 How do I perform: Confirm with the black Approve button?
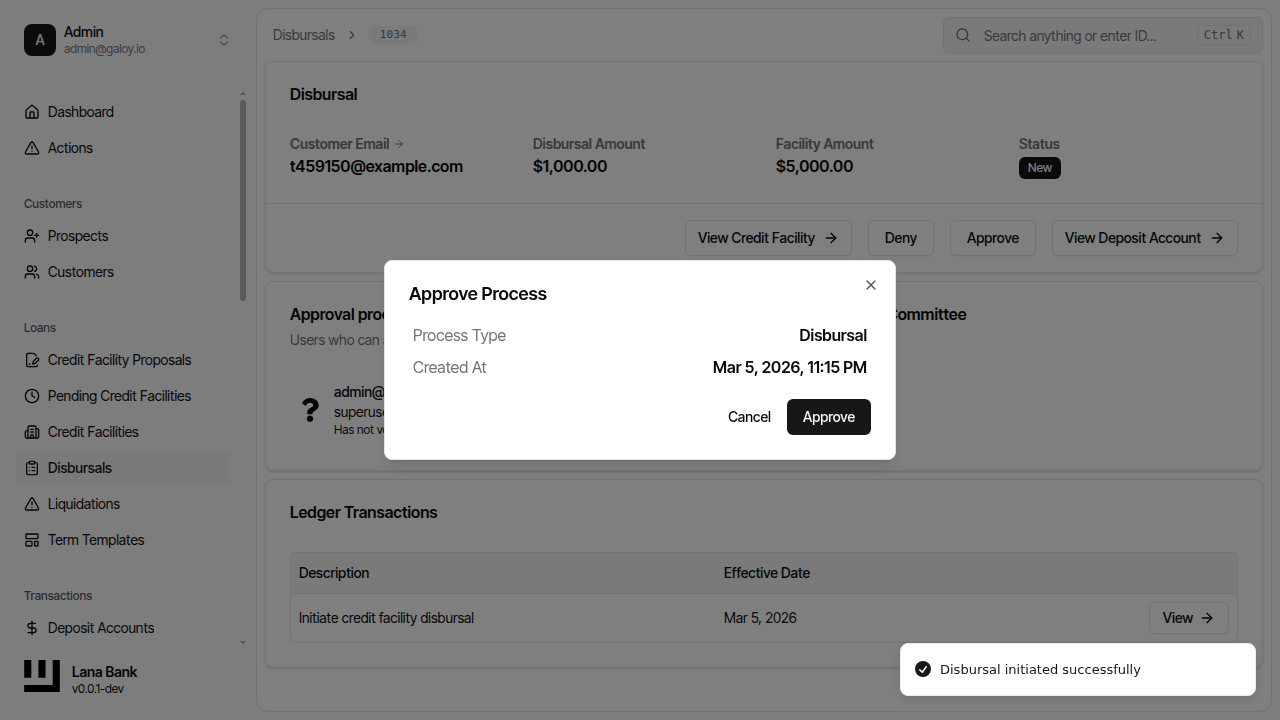click(828, 417)
